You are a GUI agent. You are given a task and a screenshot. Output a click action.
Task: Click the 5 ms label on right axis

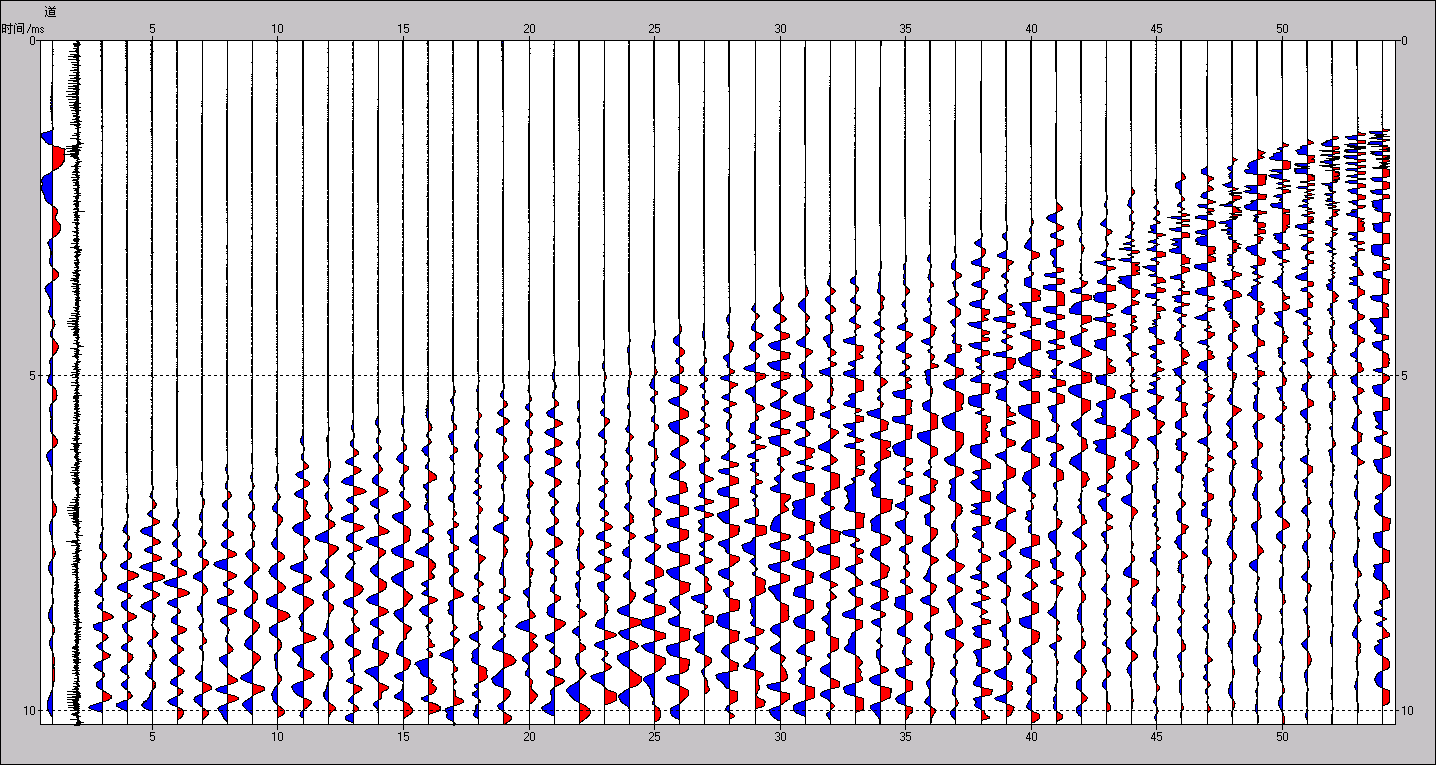pyautogui.click(x=1404, y=376)
